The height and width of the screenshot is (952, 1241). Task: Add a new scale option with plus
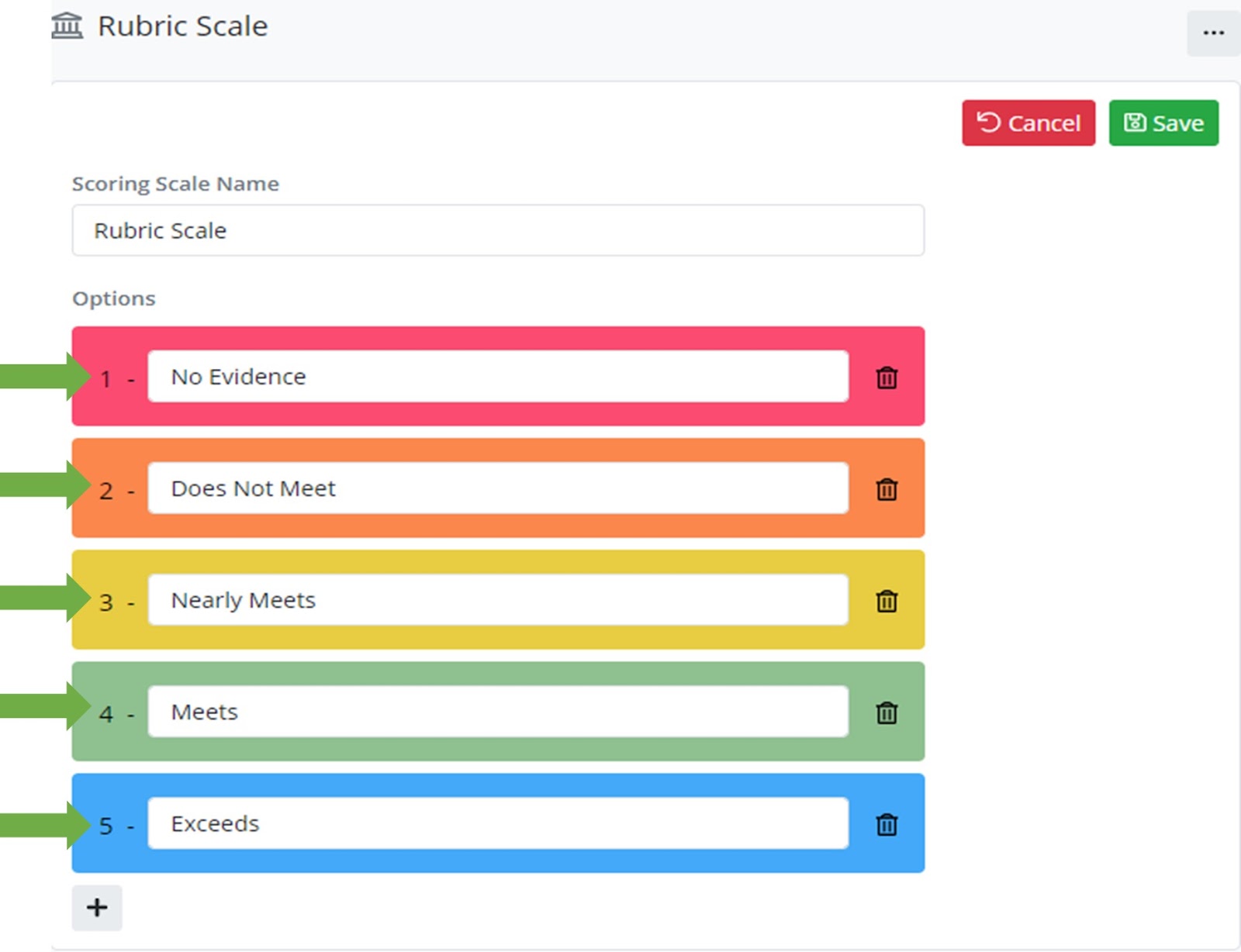(x=97, y=908)
